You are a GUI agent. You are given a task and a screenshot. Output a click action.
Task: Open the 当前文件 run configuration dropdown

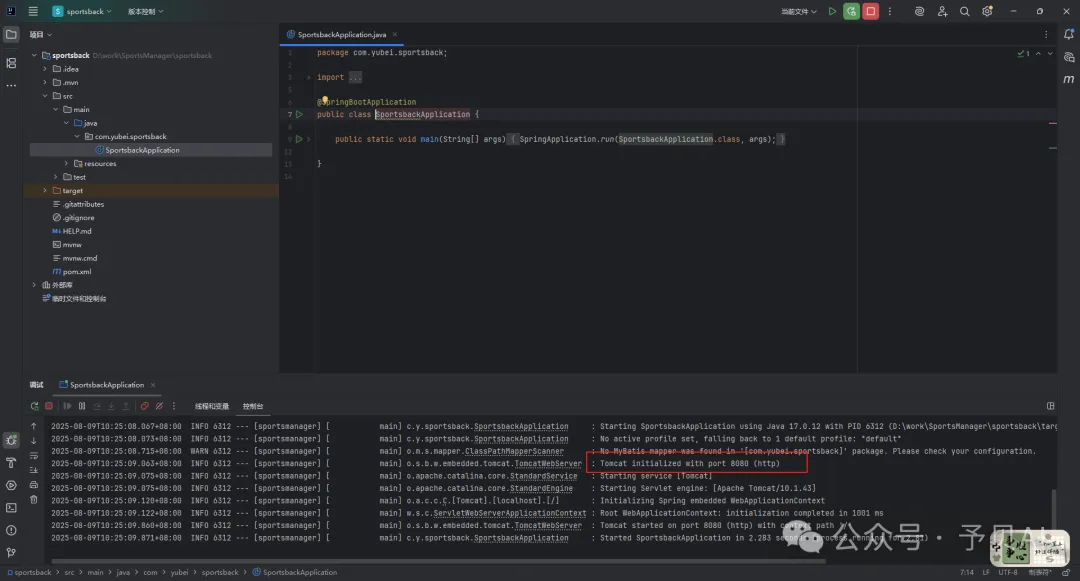(799, 11)
